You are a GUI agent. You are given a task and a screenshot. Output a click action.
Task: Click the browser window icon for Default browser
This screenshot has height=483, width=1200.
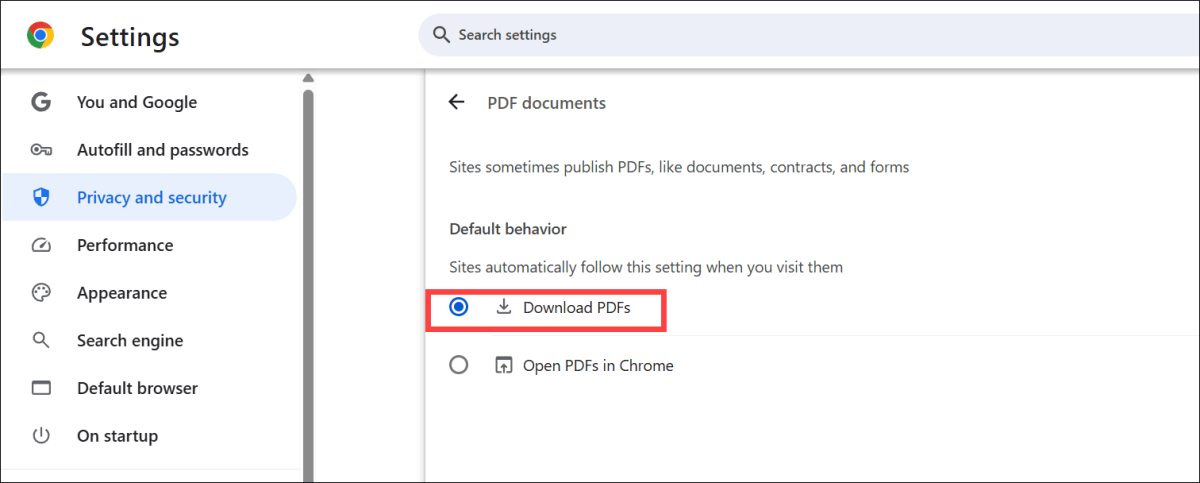[x=41, y=388]
